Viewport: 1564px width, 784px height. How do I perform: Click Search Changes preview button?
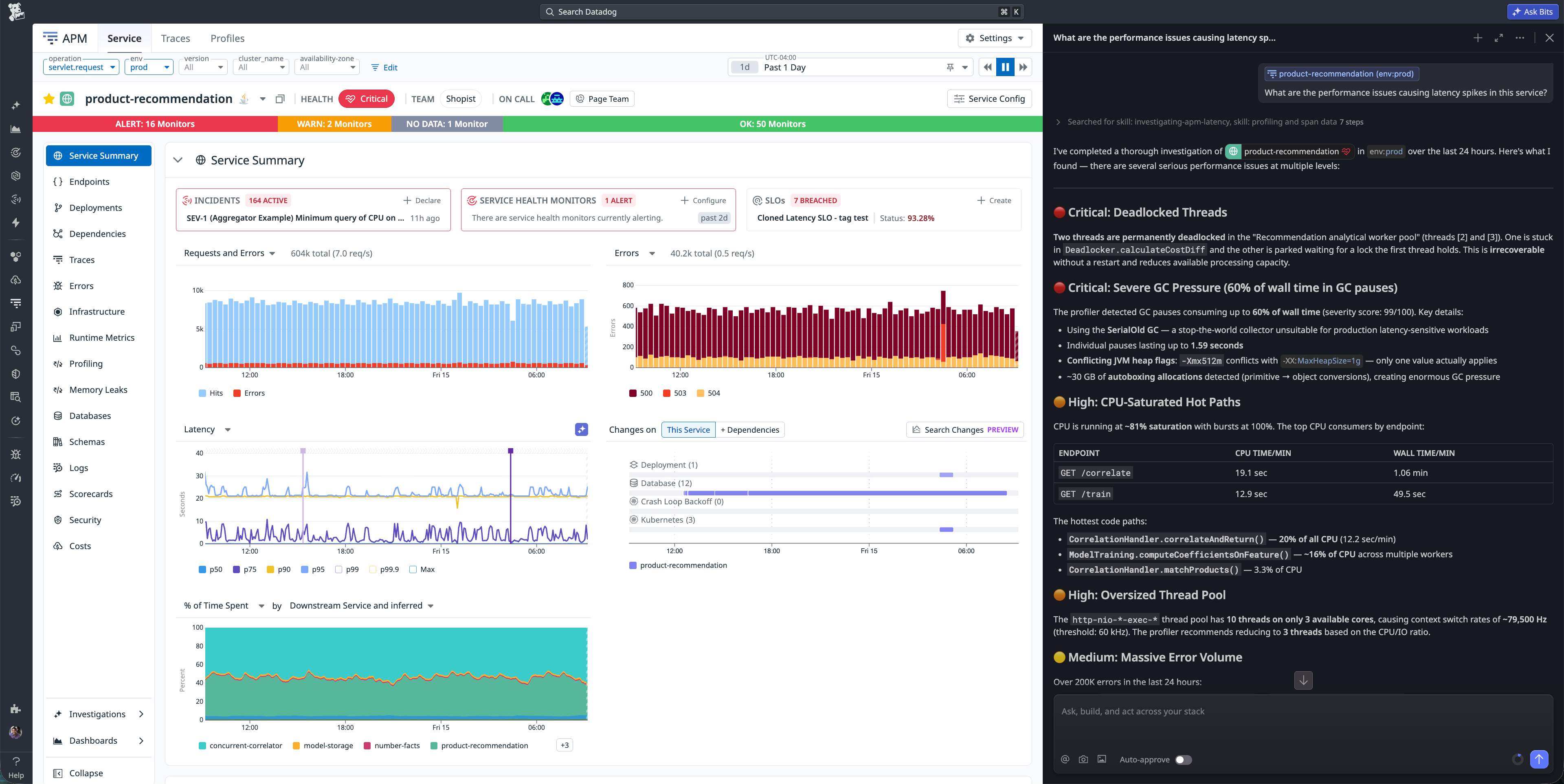click(965, 429)
